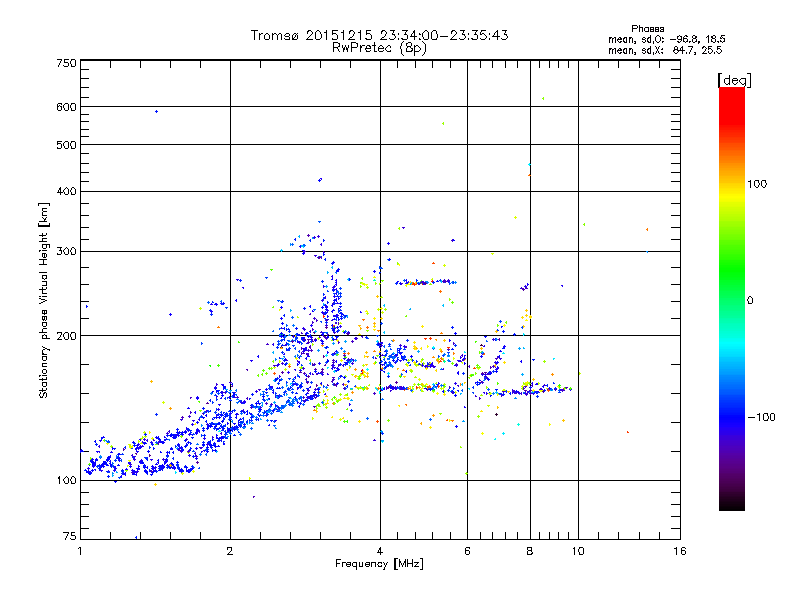Click y-axis tick label '750'
Screen dimensions: 800x600
click(67, 63)
